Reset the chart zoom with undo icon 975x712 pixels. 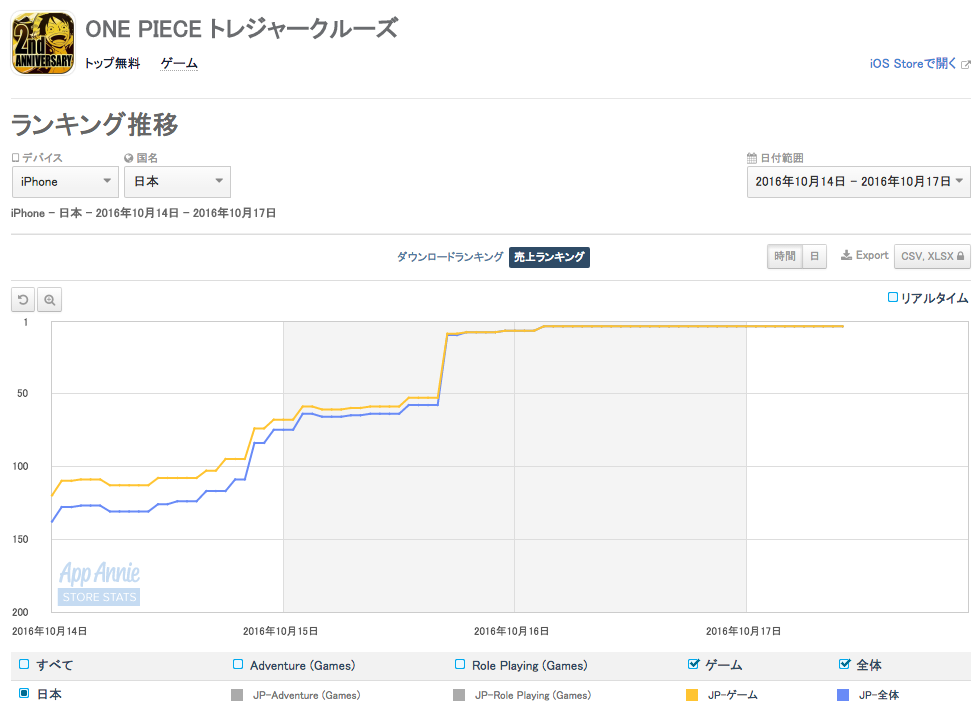(x=23, y=300)
